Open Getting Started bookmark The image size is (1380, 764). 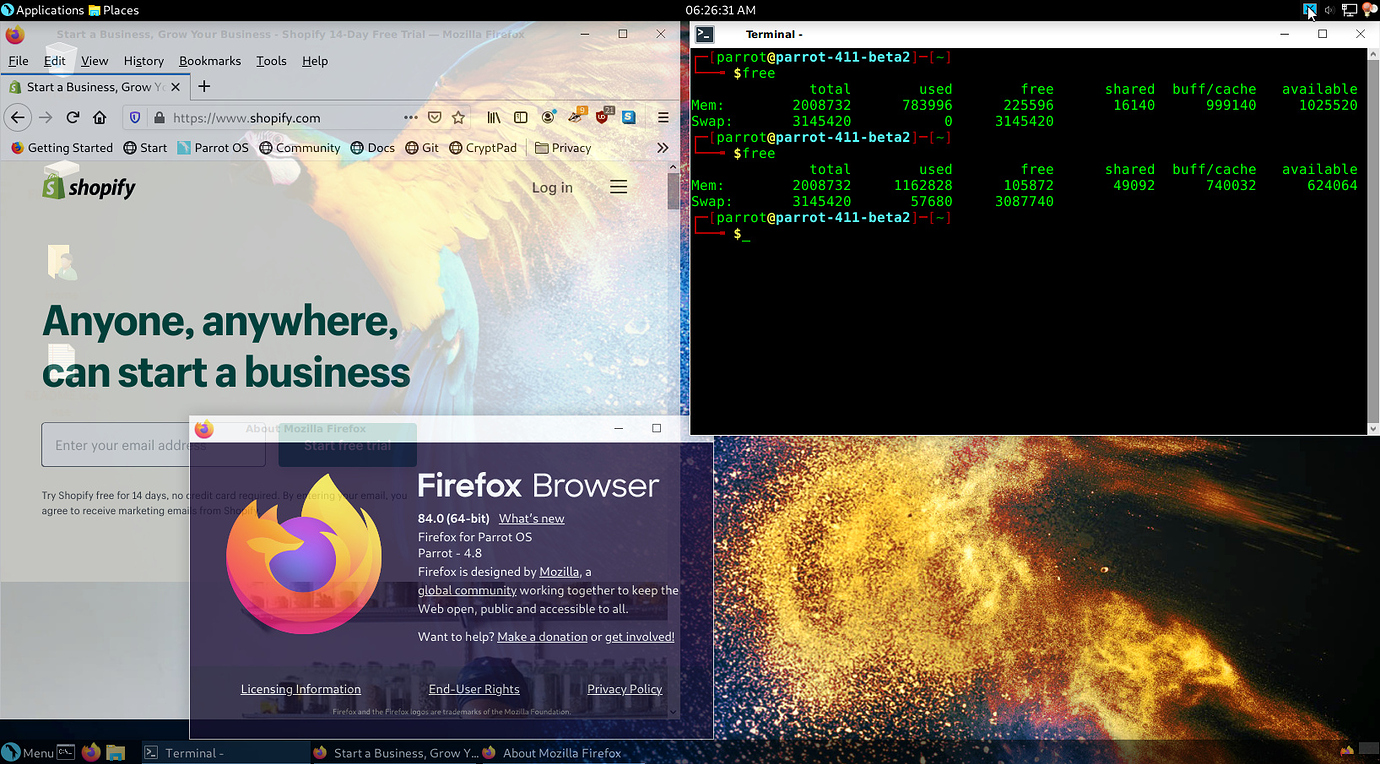[62, 147]
